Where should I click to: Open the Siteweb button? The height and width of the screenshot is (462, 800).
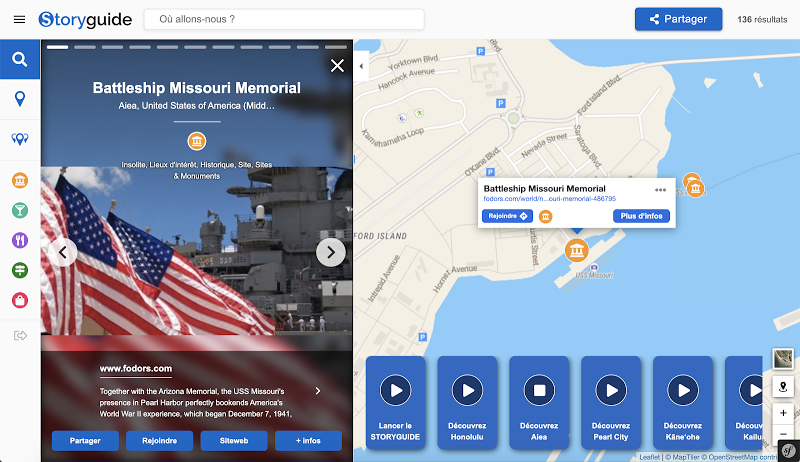(x=234, y=441)
